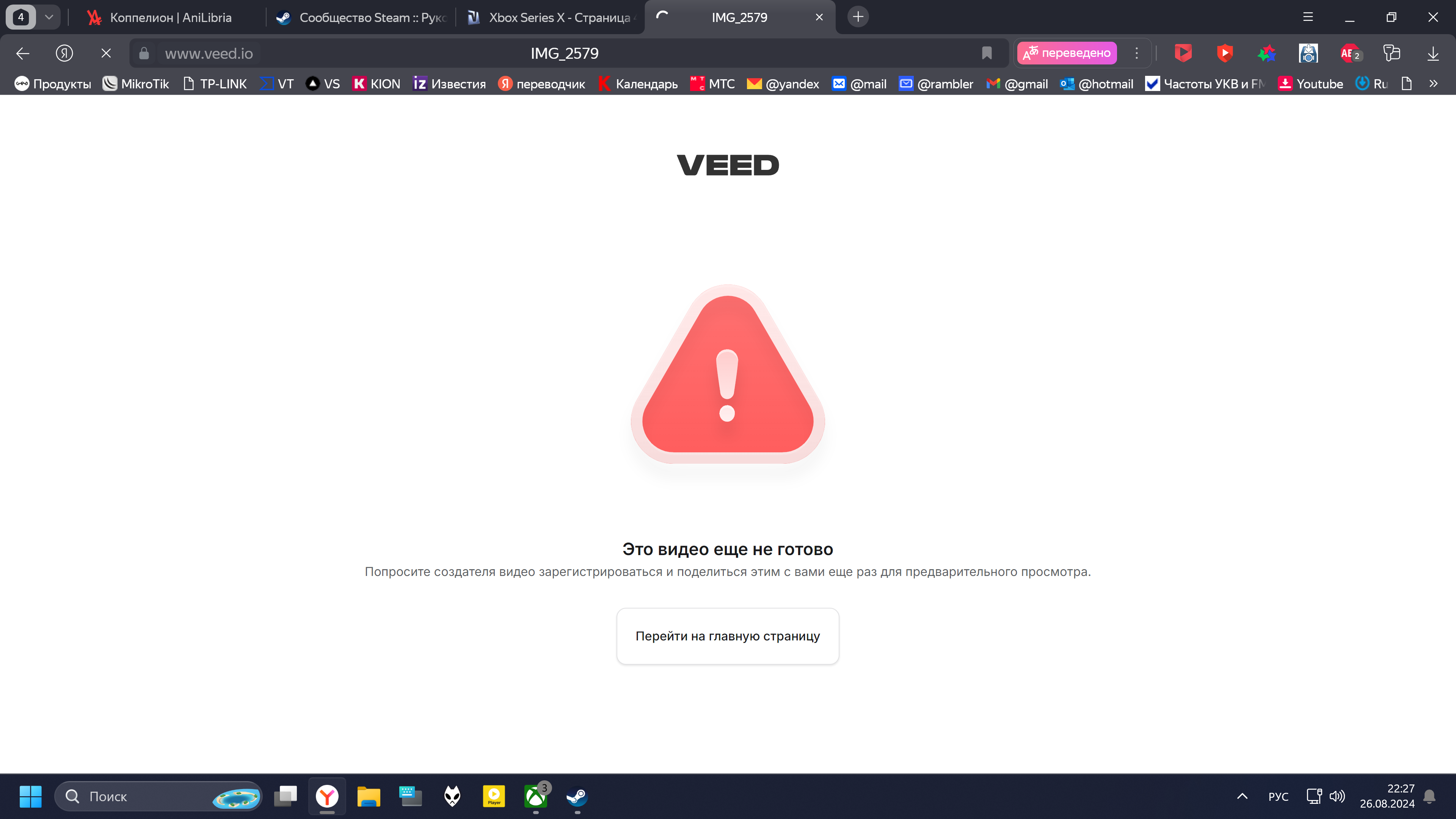Open translation options three-dot menu
The image size is (1456, 819).
tap(1137, 53)
